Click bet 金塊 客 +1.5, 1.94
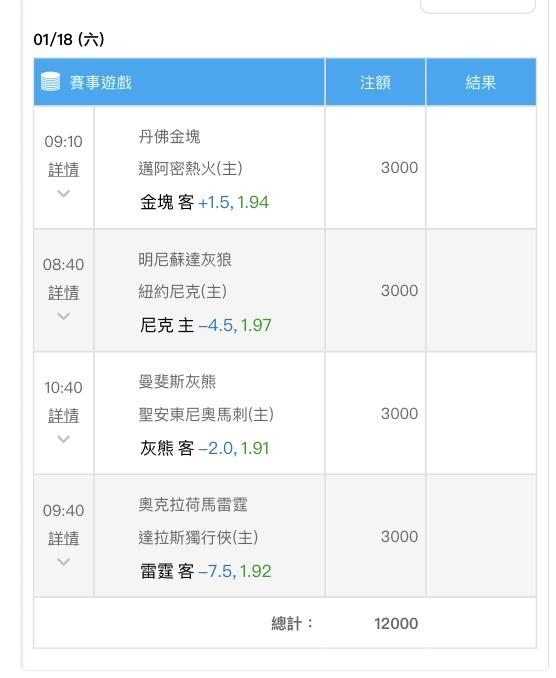This screenshot has width=556, height=678. (x=205, y=202)
